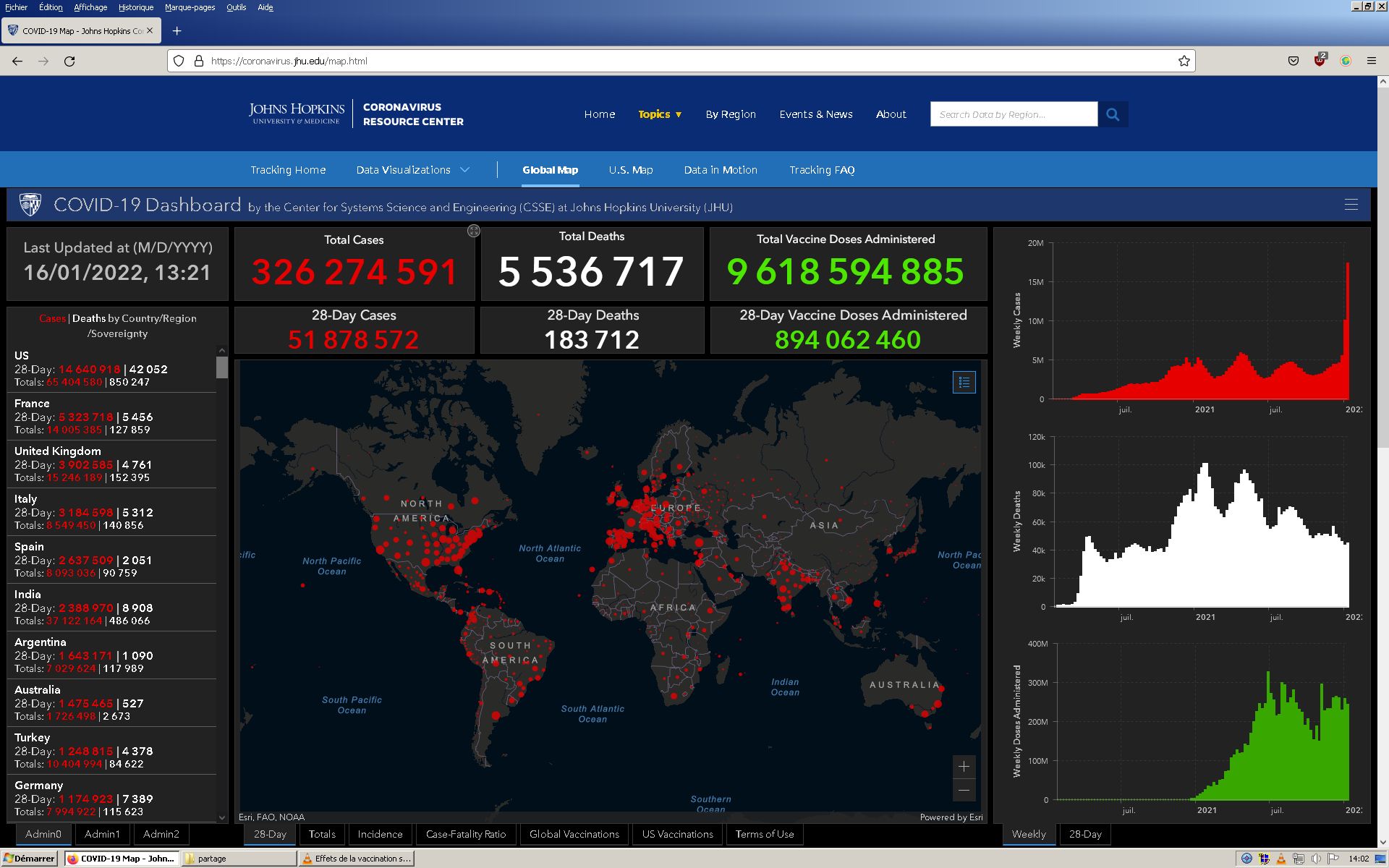The height and width of the screenshot is (868, 1389).
Task: View site security lock information
Action: point(199,61)
